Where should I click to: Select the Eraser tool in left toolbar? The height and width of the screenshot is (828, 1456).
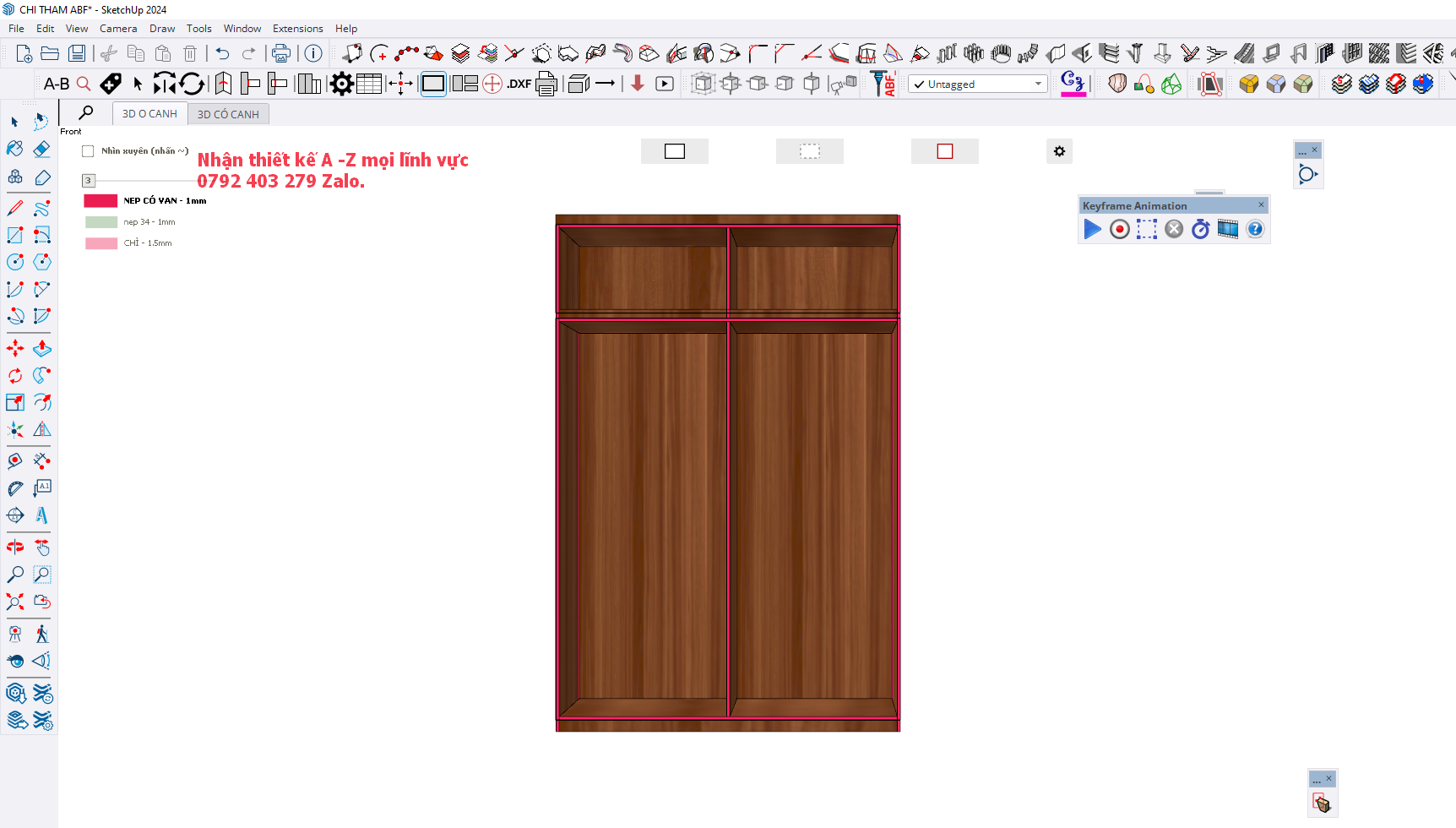point(41,150)
